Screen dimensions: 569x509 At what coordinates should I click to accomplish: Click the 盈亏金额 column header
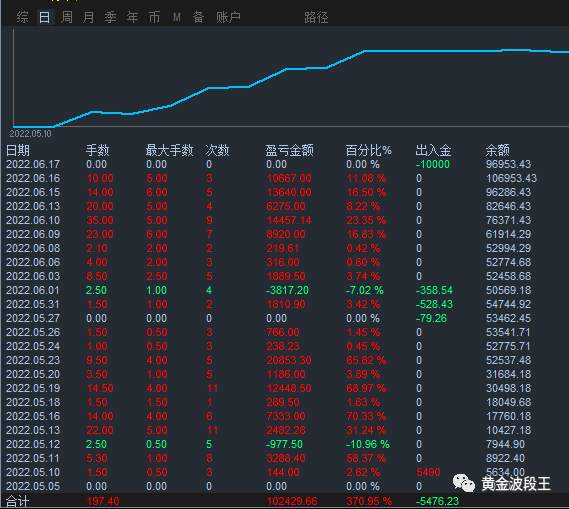coord(289,150)
